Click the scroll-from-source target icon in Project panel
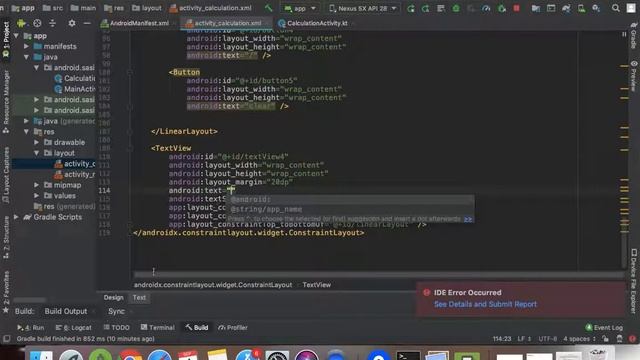 [x=37, y=23]
